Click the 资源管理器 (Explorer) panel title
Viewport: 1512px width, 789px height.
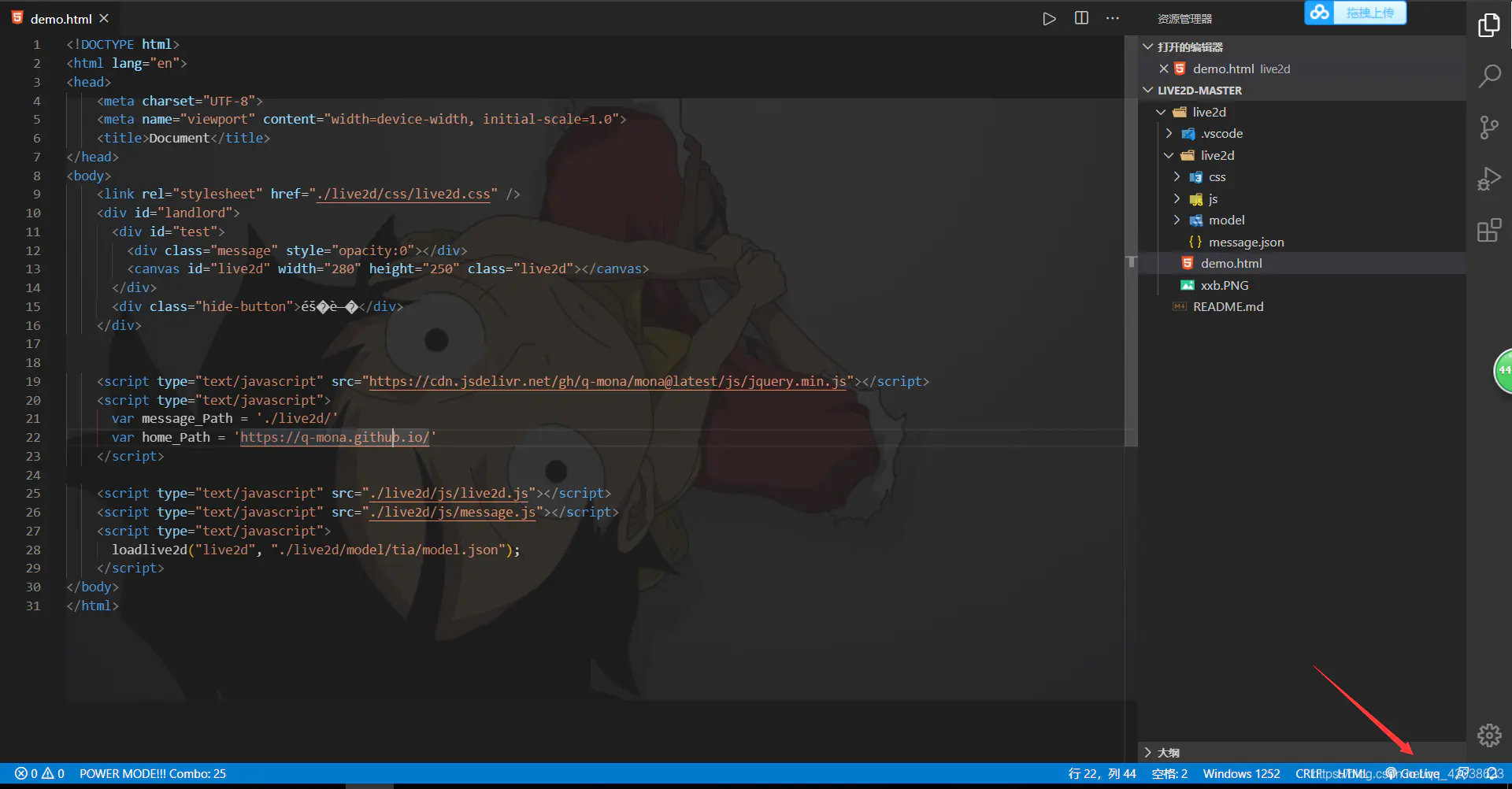click(1184, 19)
